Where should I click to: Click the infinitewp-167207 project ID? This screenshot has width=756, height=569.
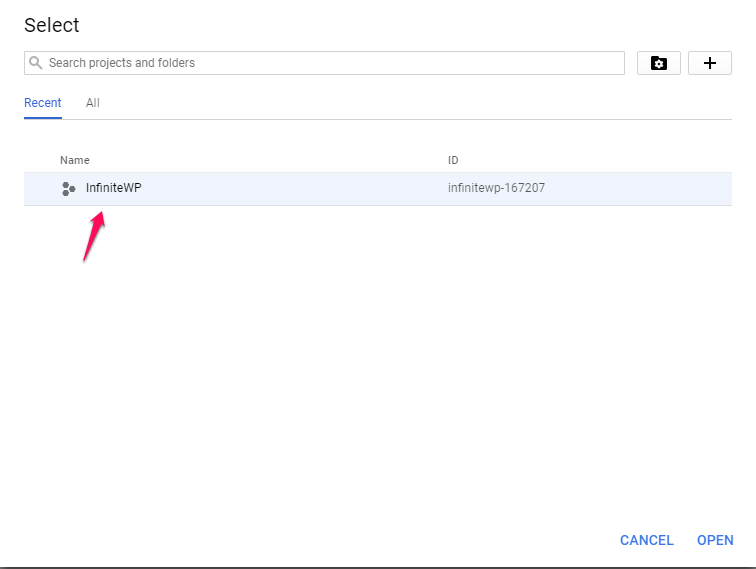[496, 188]
